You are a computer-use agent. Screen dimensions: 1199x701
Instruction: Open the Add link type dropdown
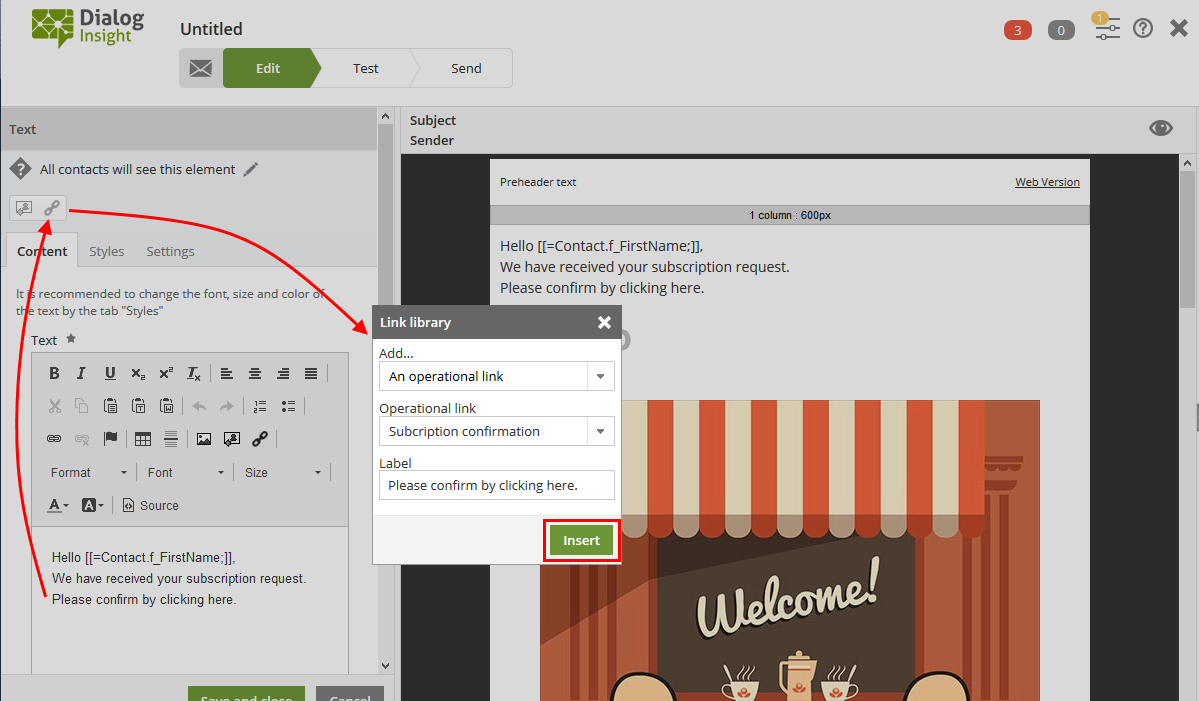point(497,376)
